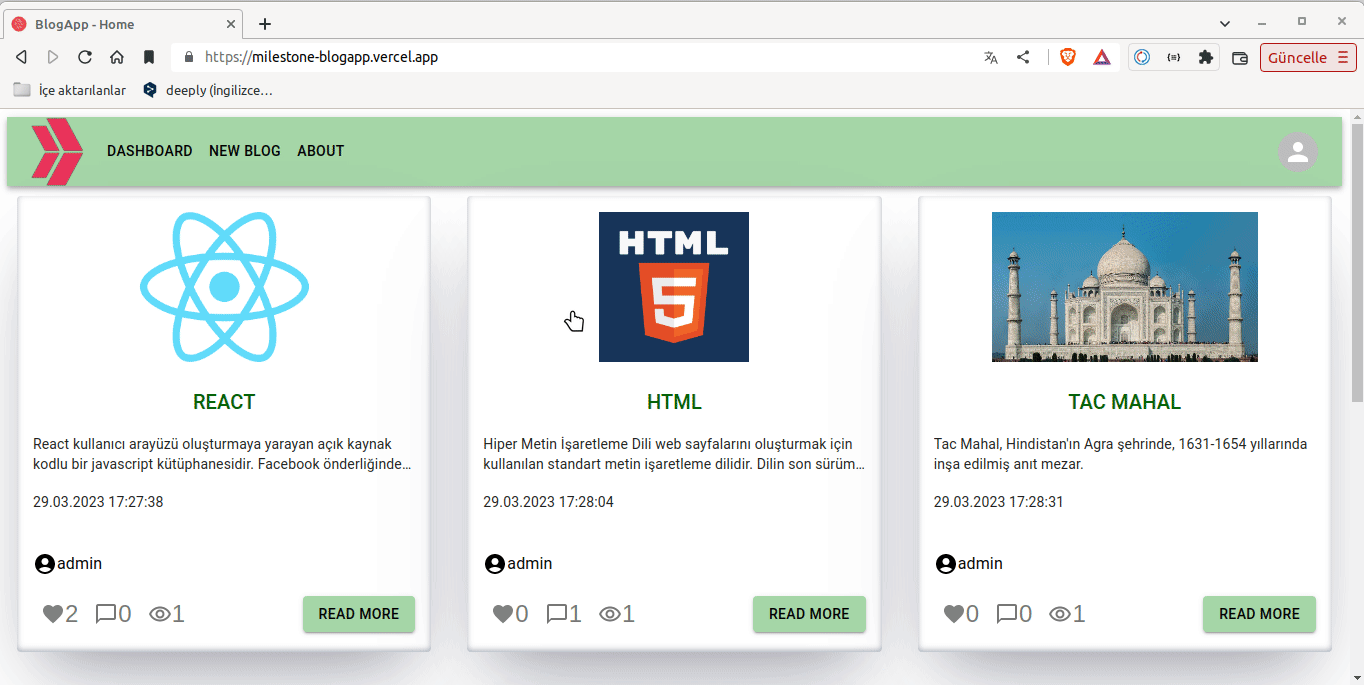Image resolution: width=1364 pixels, height=685 pixels.
Task: Click the HTML card title
Action: [674, 402]
